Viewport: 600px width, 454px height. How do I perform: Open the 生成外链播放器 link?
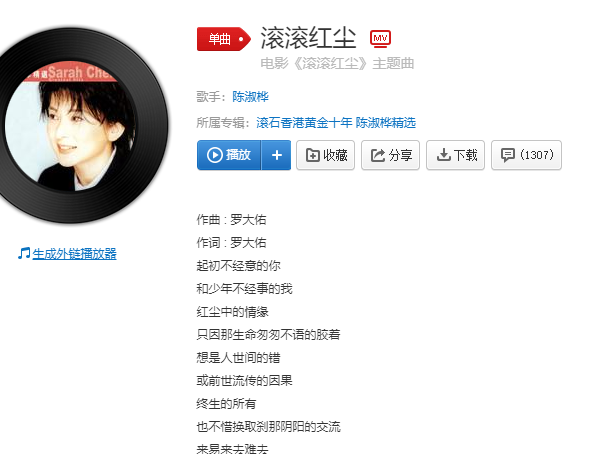tap(75, 254)
